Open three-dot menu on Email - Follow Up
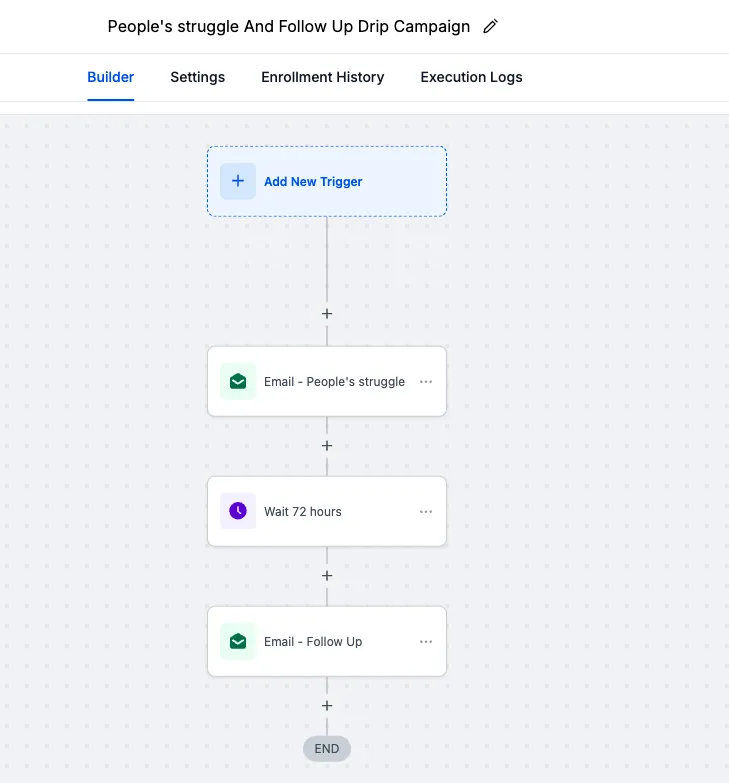 tap(426, 642)
